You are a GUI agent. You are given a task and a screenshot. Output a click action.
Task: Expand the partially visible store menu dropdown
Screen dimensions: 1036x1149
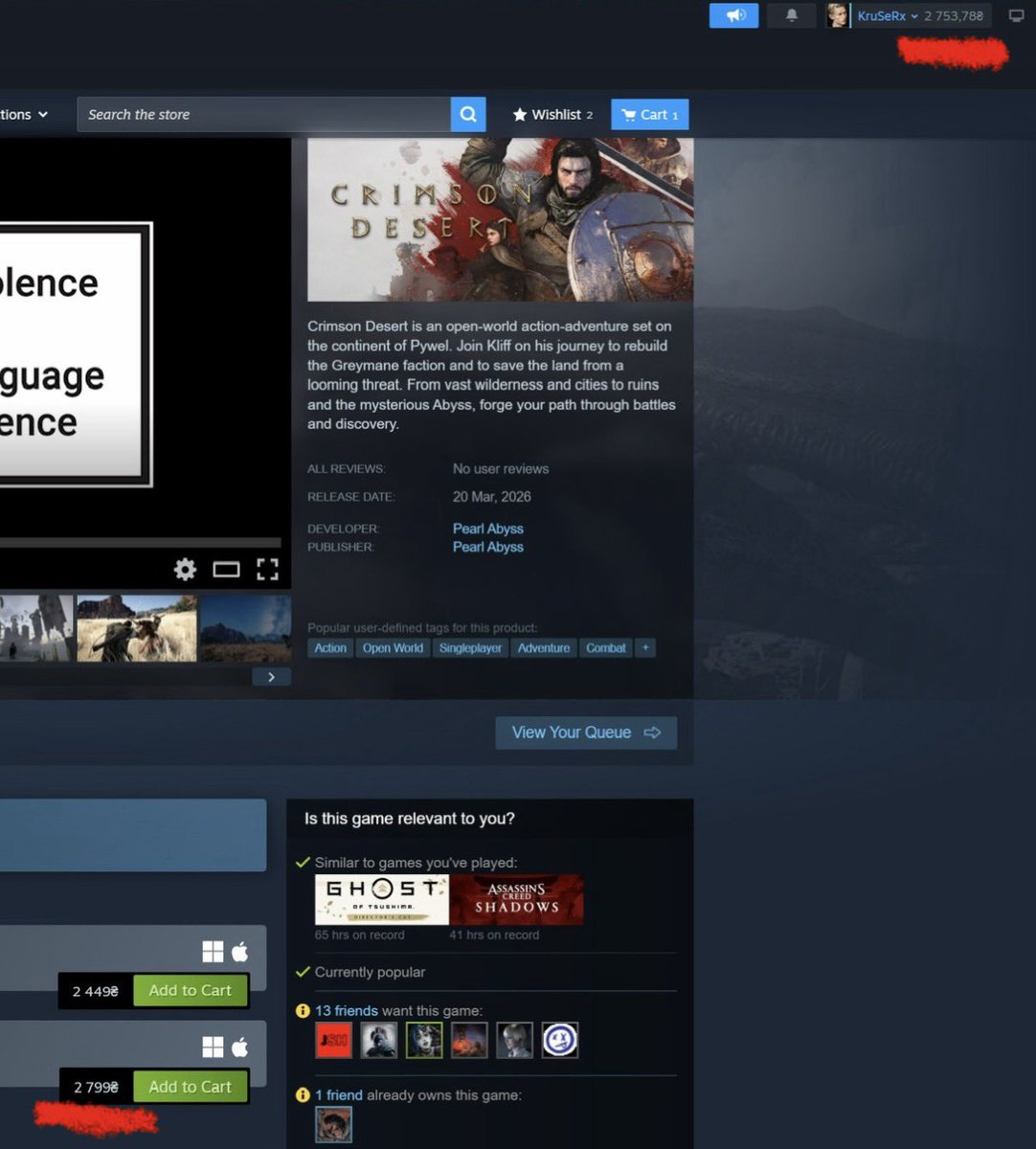coord(24,114)
